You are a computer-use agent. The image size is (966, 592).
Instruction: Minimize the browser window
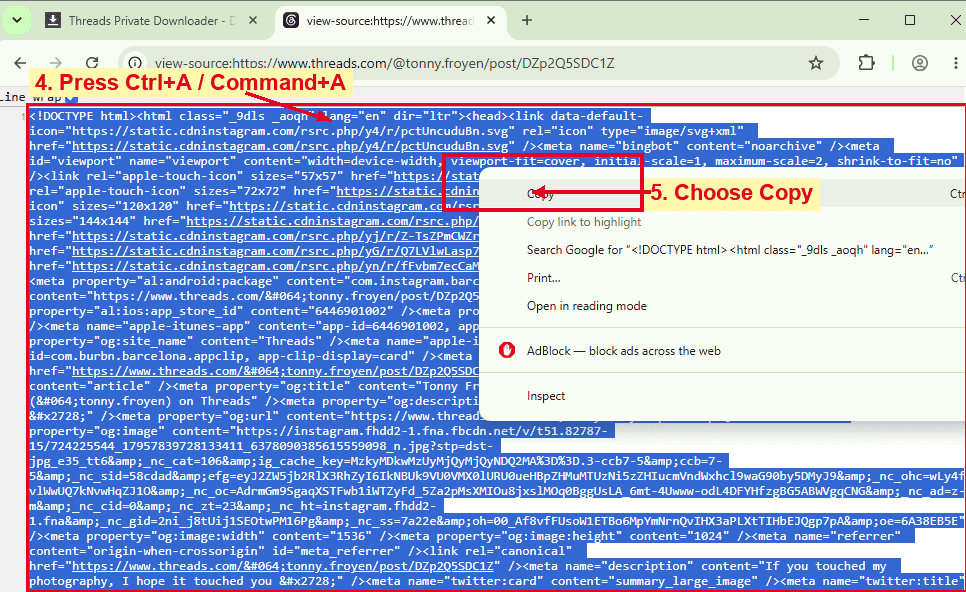point(864,20)
